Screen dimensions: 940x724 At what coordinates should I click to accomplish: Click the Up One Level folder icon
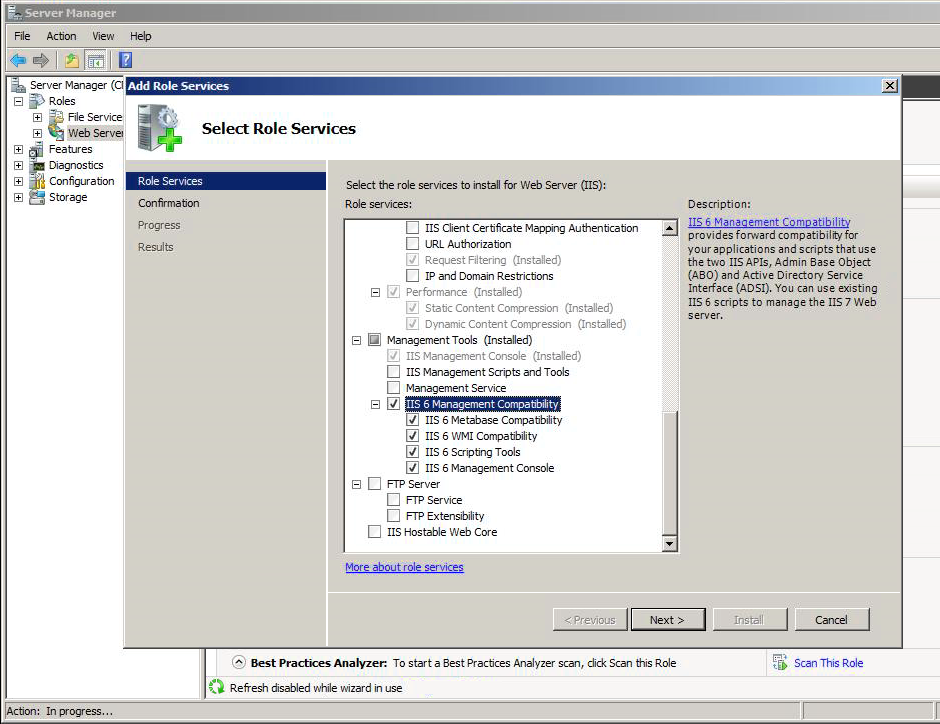coord(72,61)
